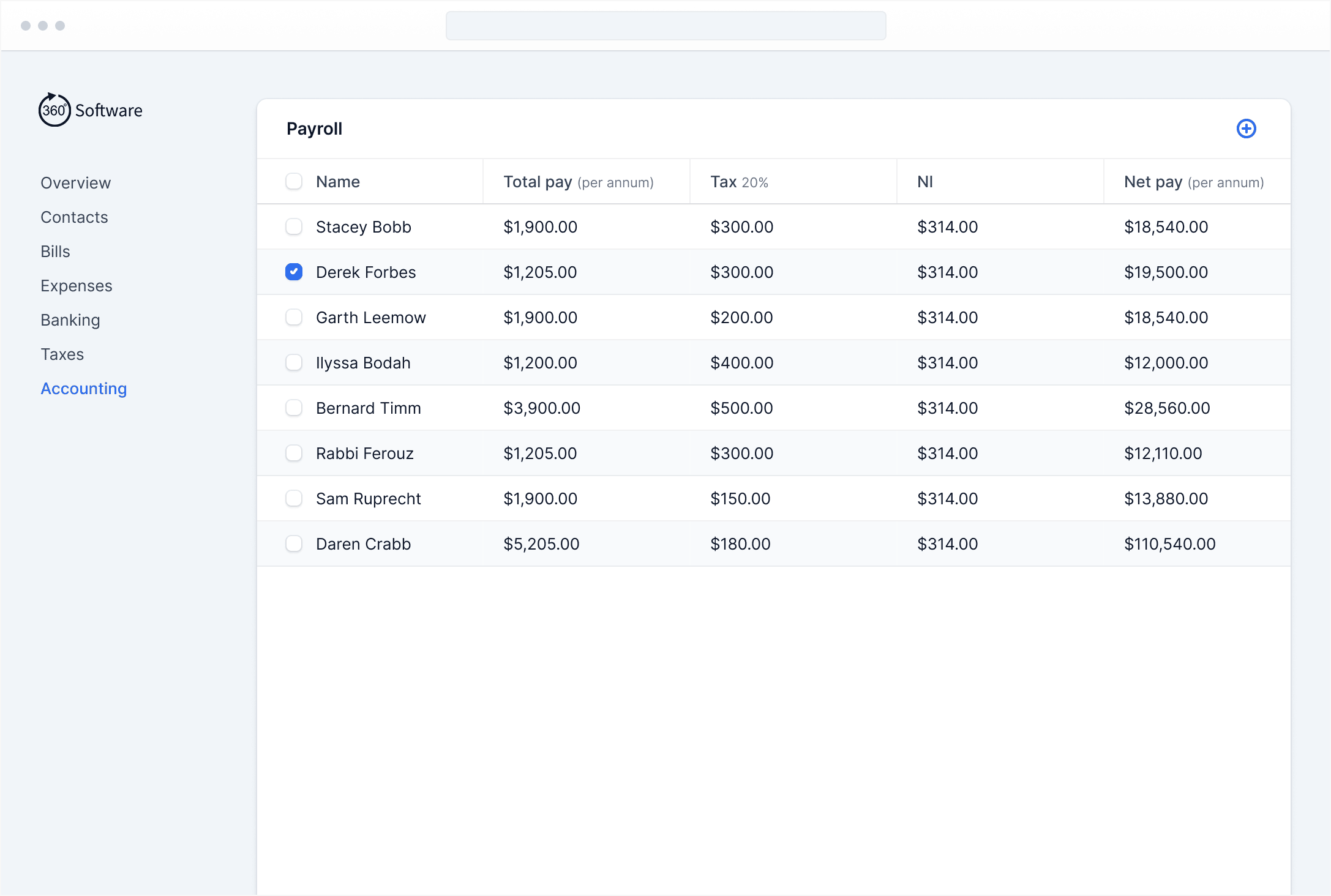Uncheck the Derek Forbes checkbox

(294, 272)
